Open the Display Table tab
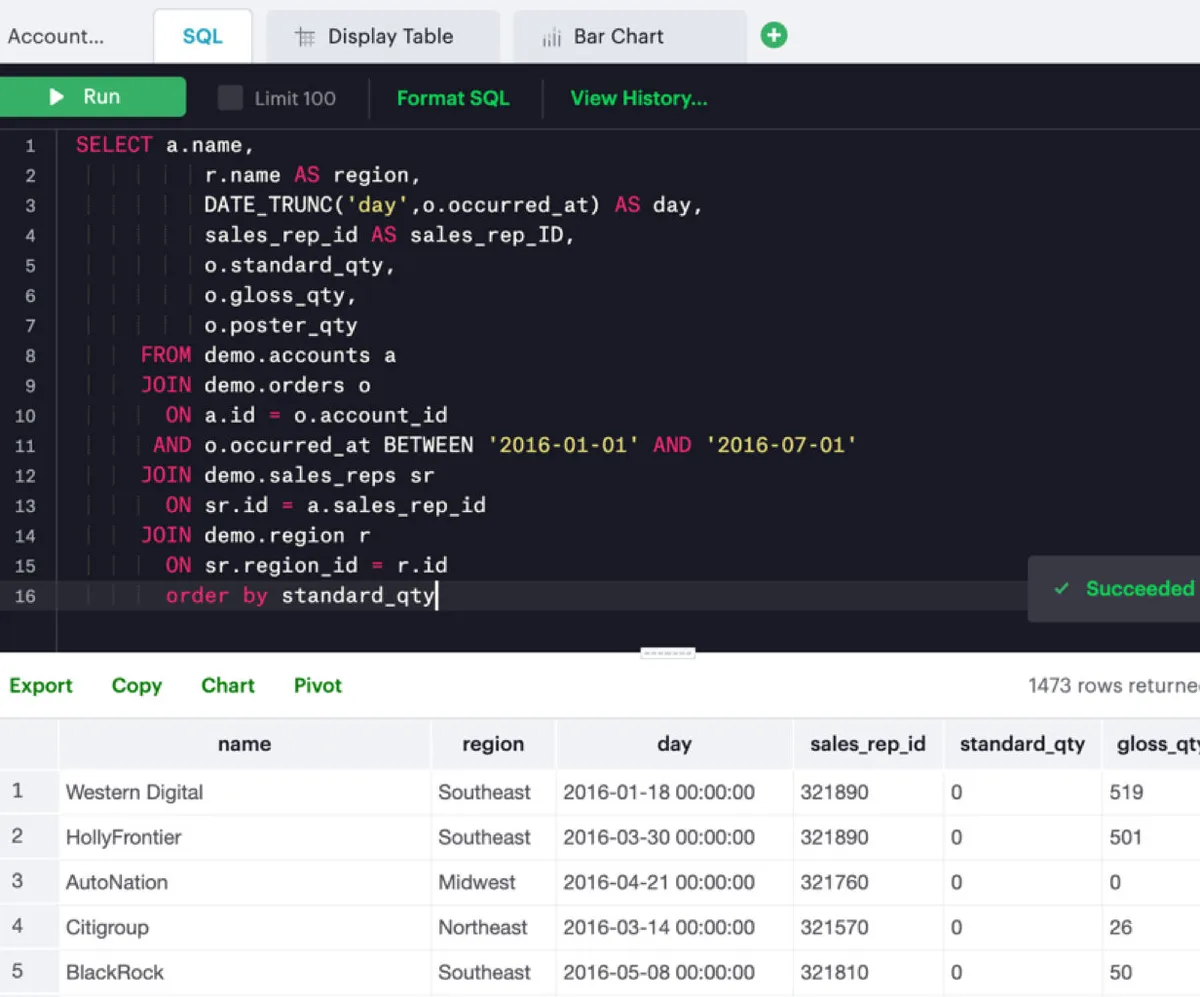The width and height of the screenshot is (1200, 997). (x=389, y=37)
